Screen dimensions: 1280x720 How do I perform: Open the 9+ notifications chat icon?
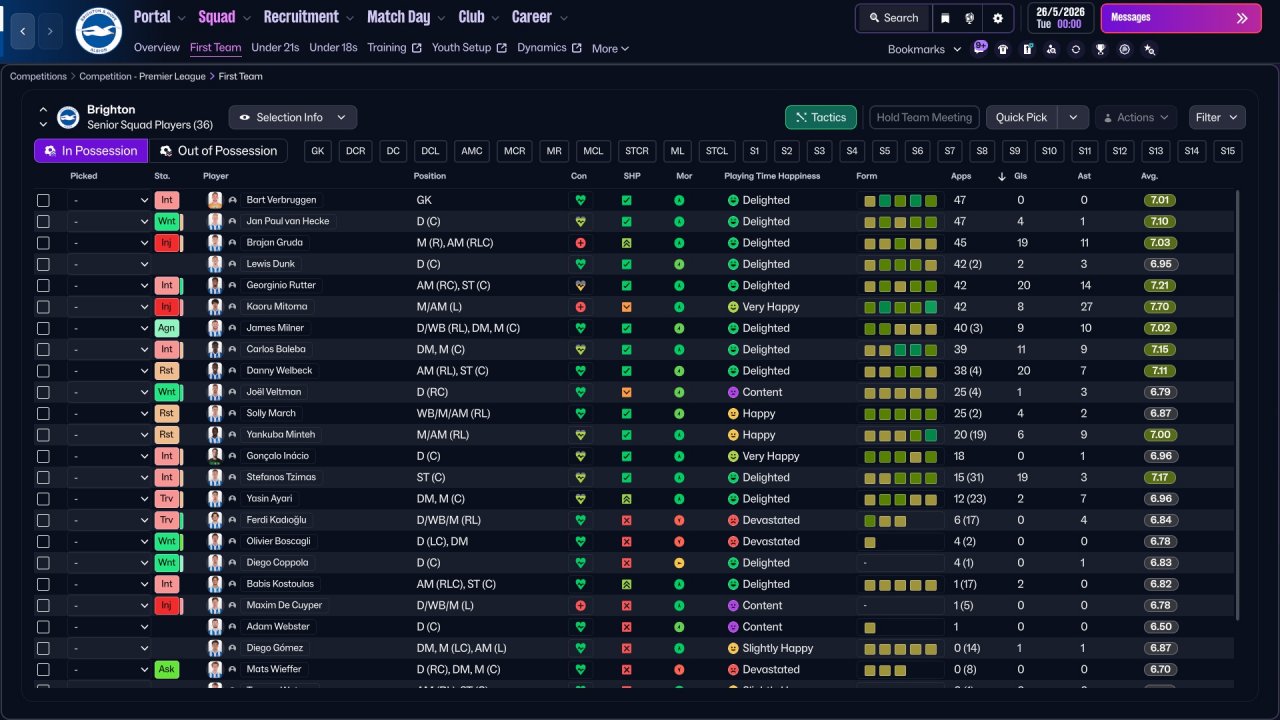pyautogui.click(x=980, y=47)
